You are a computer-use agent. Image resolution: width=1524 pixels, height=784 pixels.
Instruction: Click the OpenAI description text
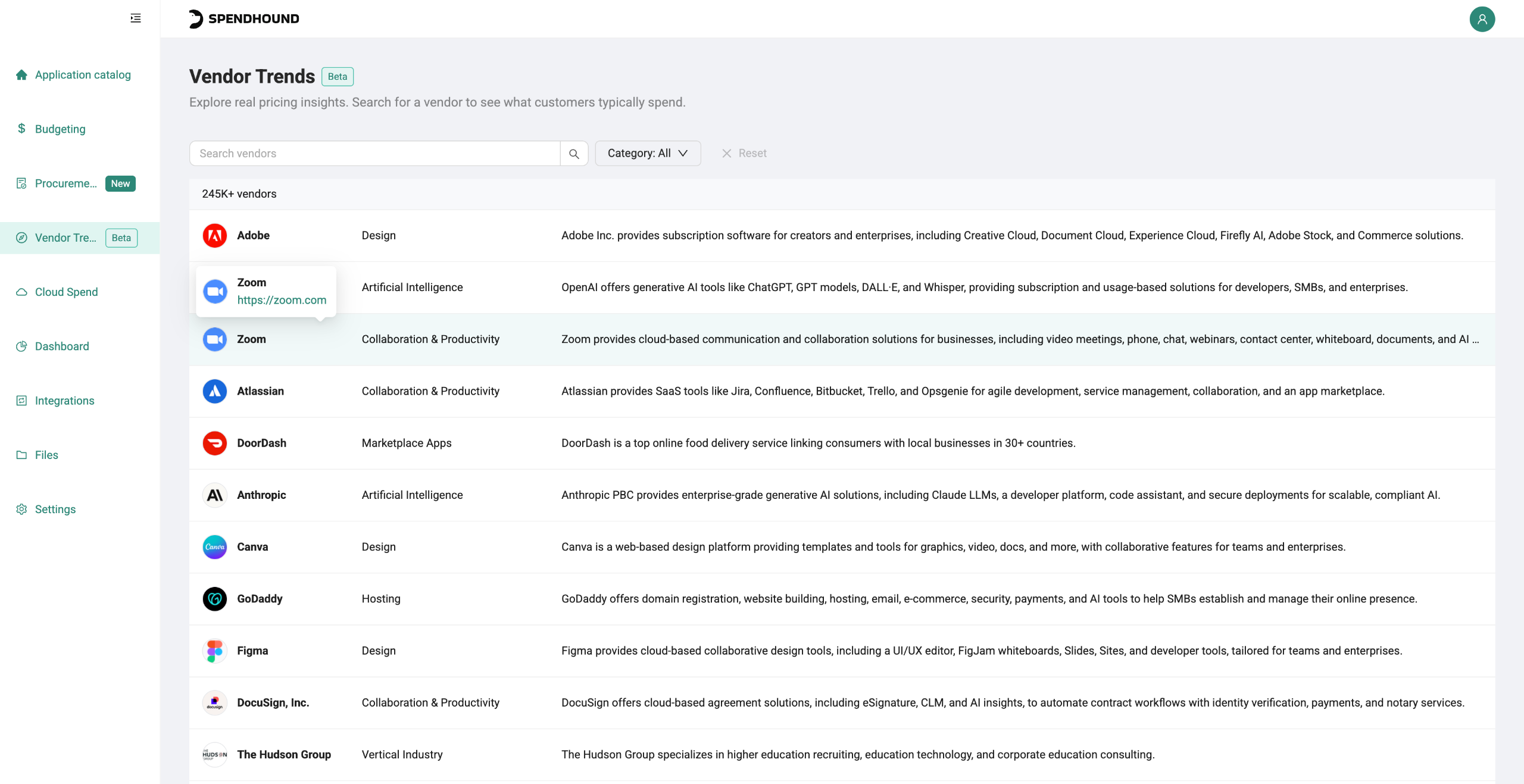click(x=985, y=288)
